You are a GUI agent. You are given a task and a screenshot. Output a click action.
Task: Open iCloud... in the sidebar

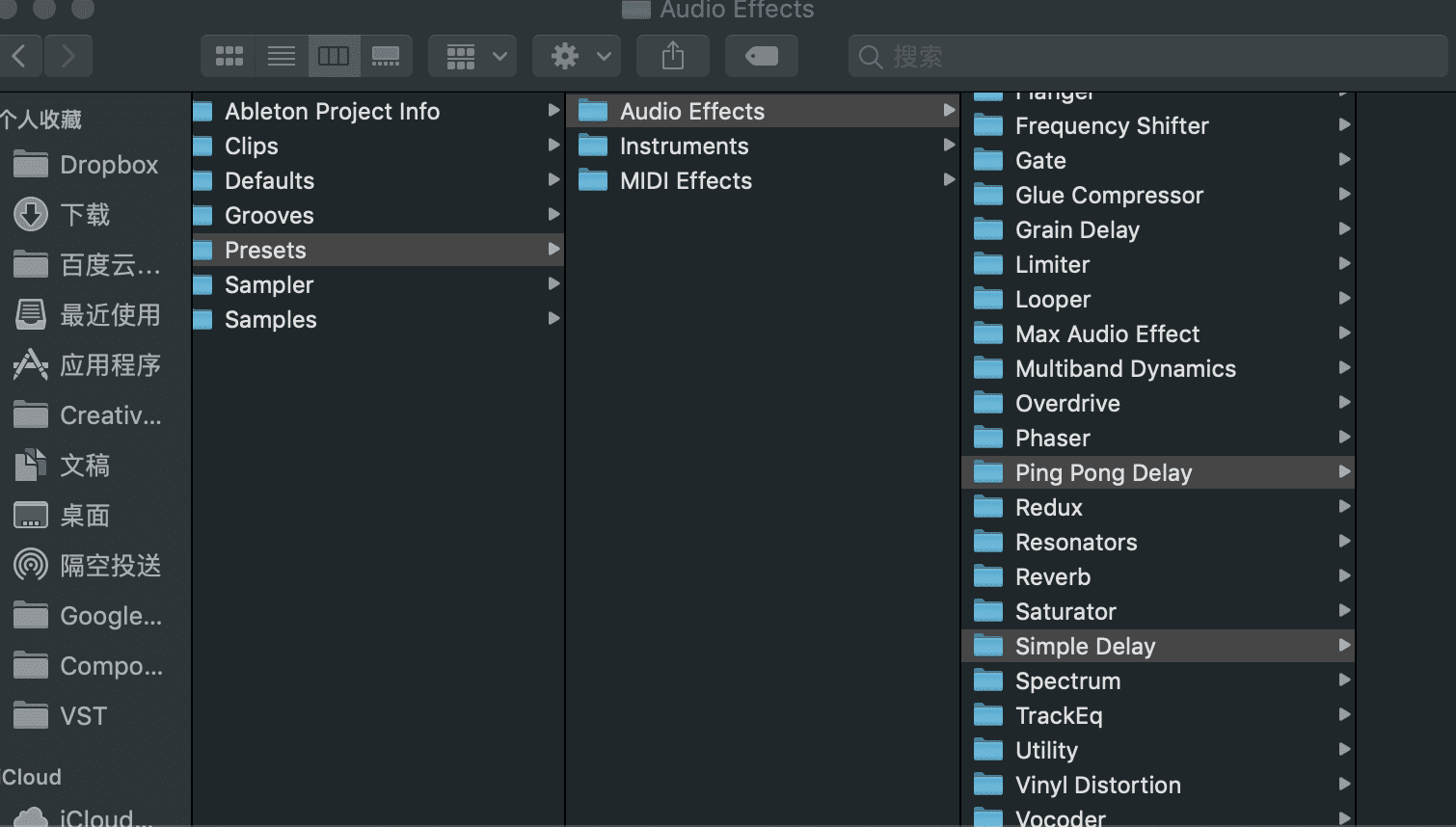click(85, 816)
